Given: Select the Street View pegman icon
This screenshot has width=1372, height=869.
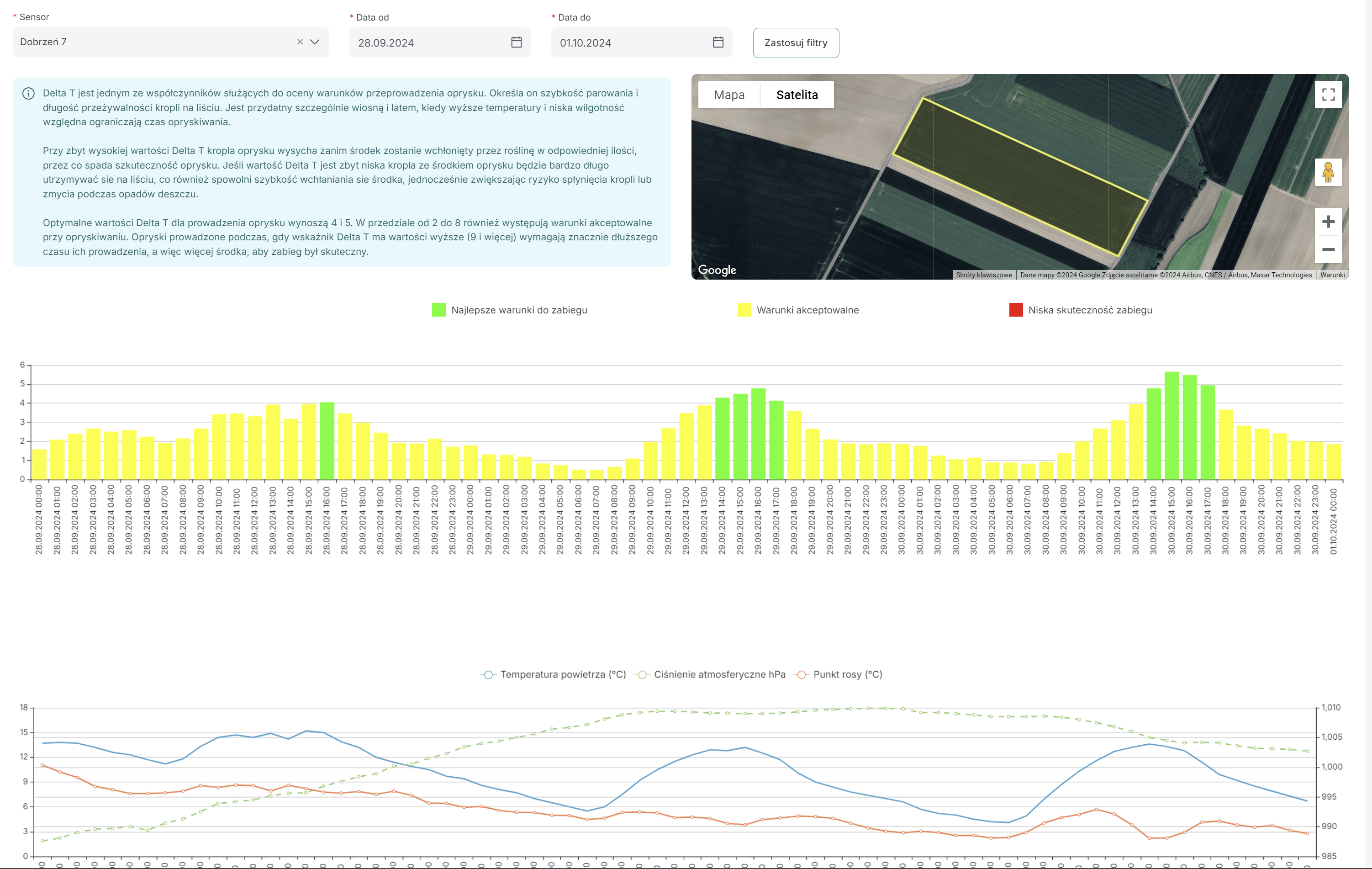Looking at the screenshot, I should point(1328,172).
